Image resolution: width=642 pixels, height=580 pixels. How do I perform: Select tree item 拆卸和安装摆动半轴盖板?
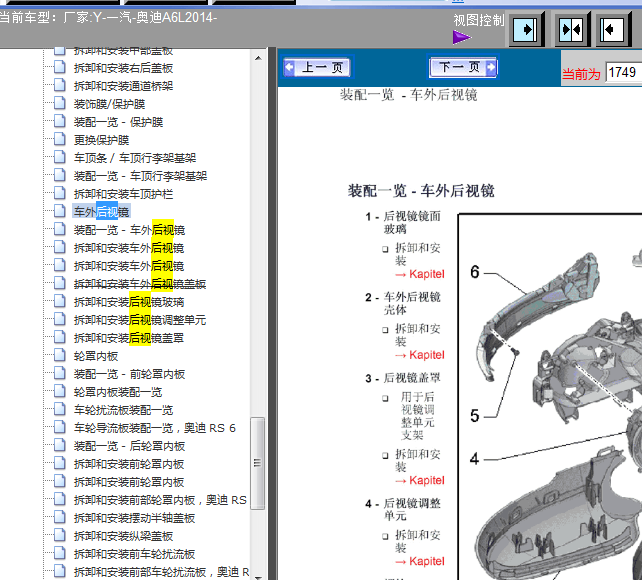click(134, 518)
